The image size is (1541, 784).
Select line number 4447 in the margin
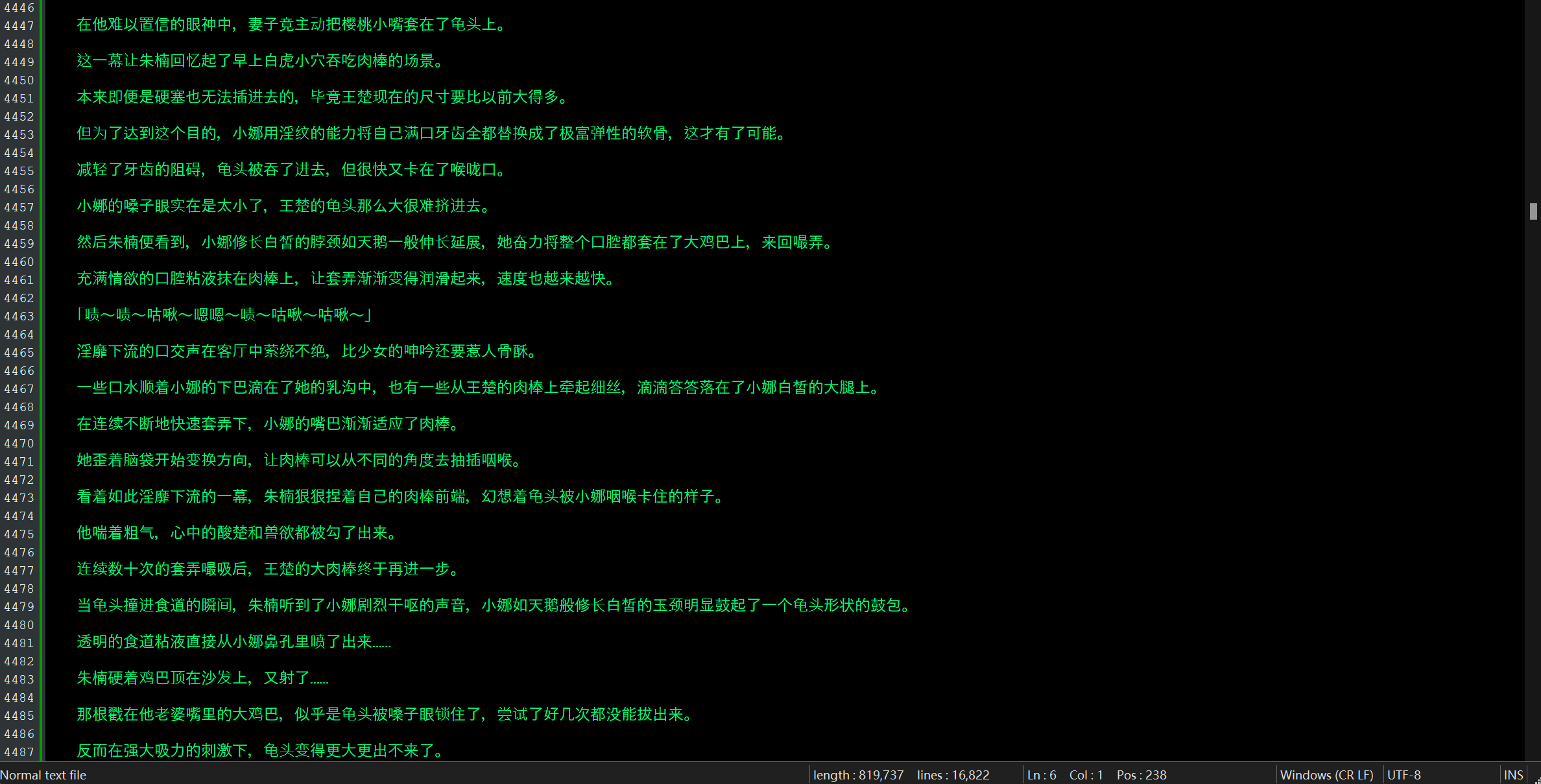(x=19, y=26)
